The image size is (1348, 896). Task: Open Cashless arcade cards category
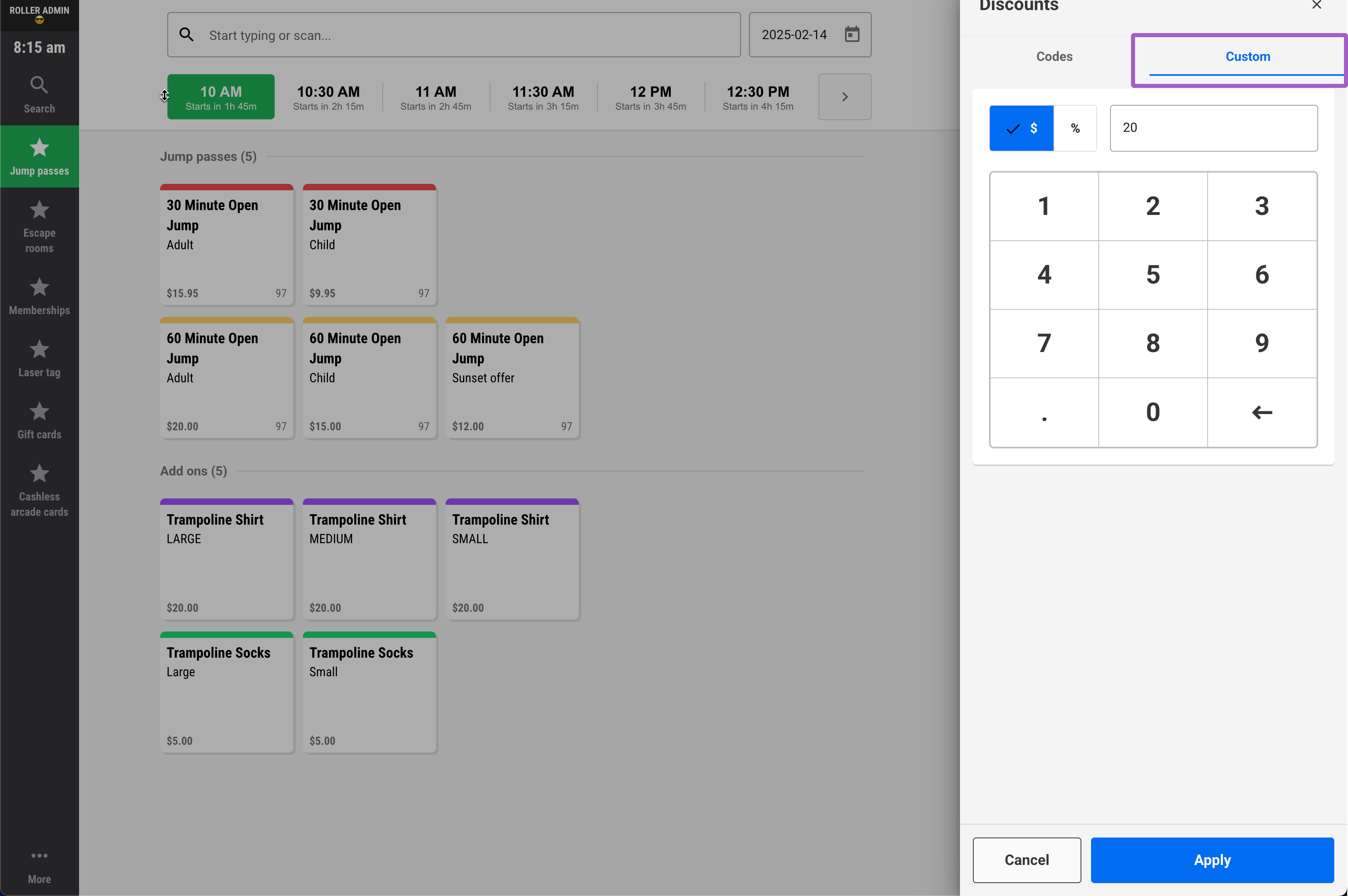click(x=39, y=490)
